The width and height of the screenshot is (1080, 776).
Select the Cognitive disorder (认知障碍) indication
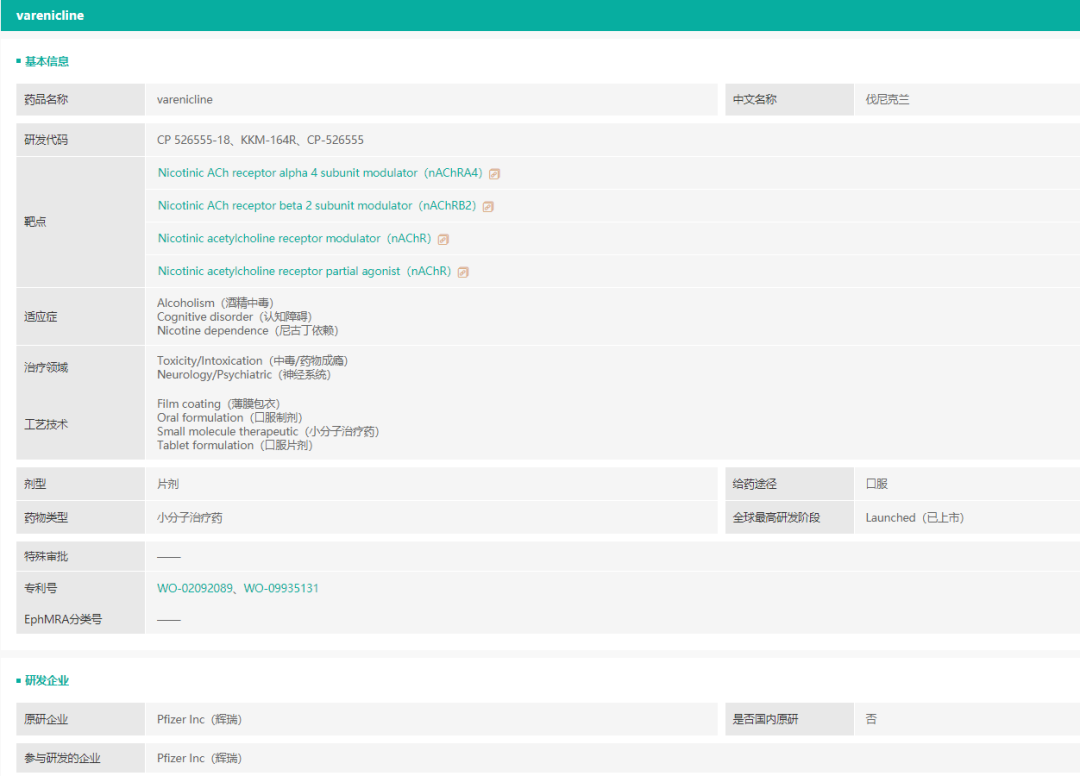[x=234, y=317]
